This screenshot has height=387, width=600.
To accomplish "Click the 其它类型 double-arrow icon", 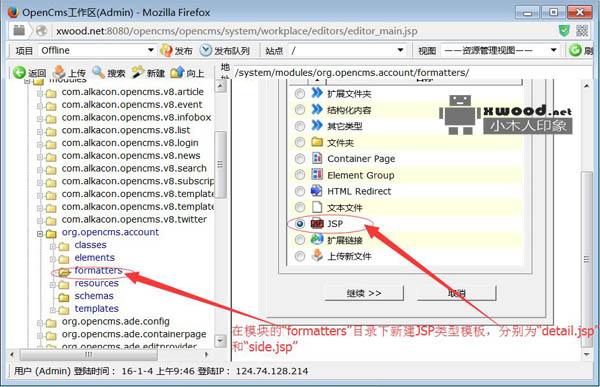I will tap(317, 125).
